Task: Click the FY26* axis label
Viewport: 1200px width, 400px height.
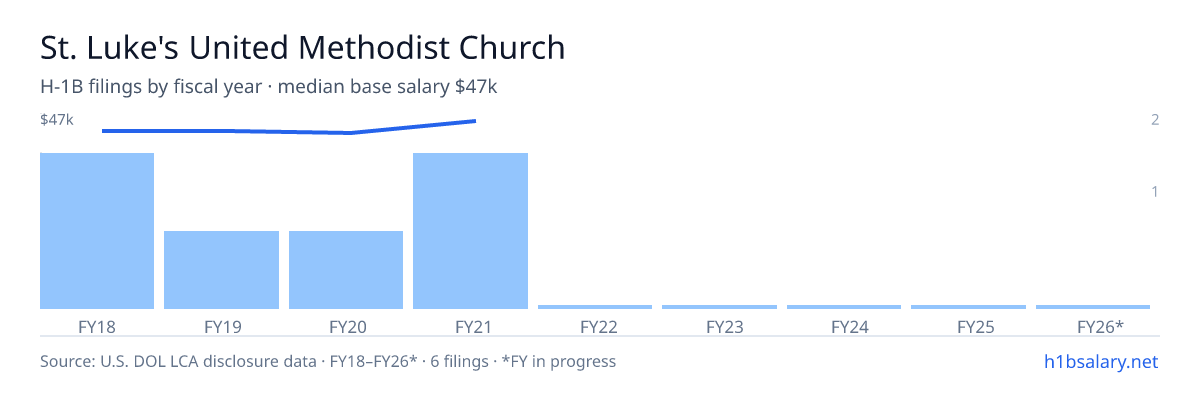Action: coord(1100,326)
